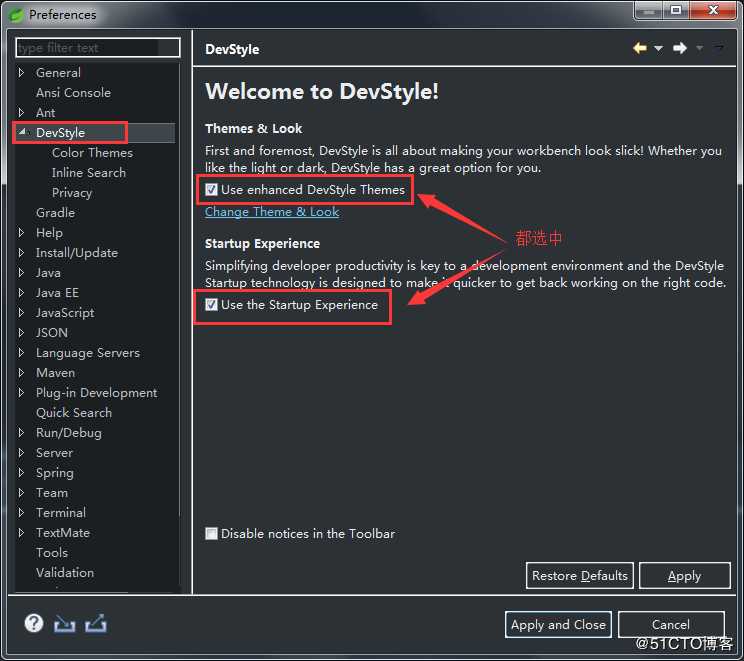
Task: Select Gradle preferences entry
Action: (55, 213)
